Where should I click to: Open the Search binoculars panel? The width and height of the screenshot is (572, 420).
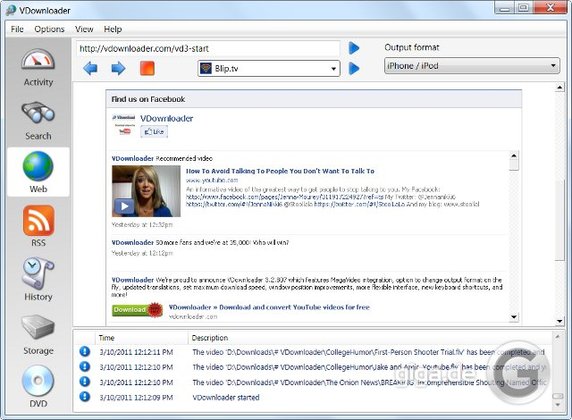pos(38,113)
